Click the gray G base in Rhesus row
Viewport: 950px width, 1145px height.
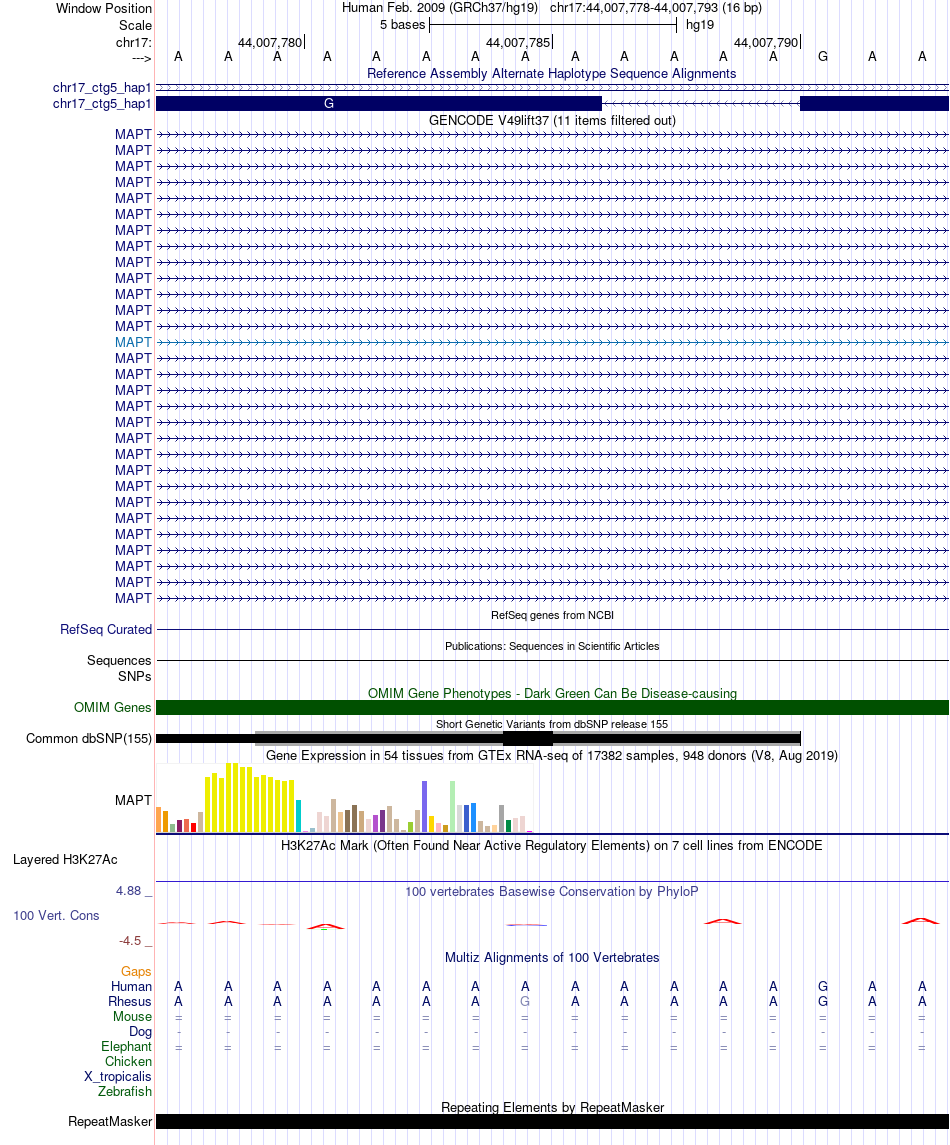[x=525, y=1002]
